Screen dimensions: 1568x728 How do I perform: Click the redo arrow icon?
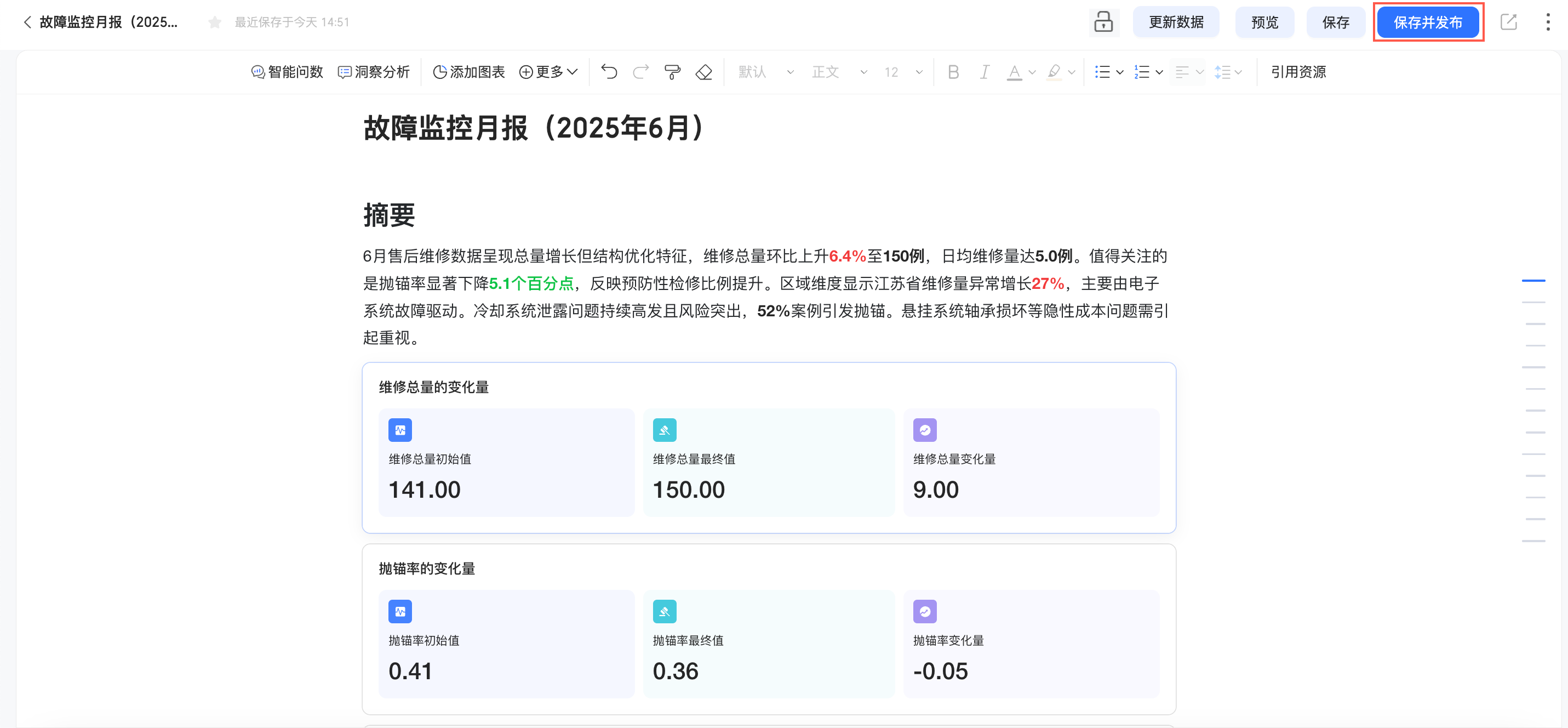pyautogui.click(x=641, y=72)
